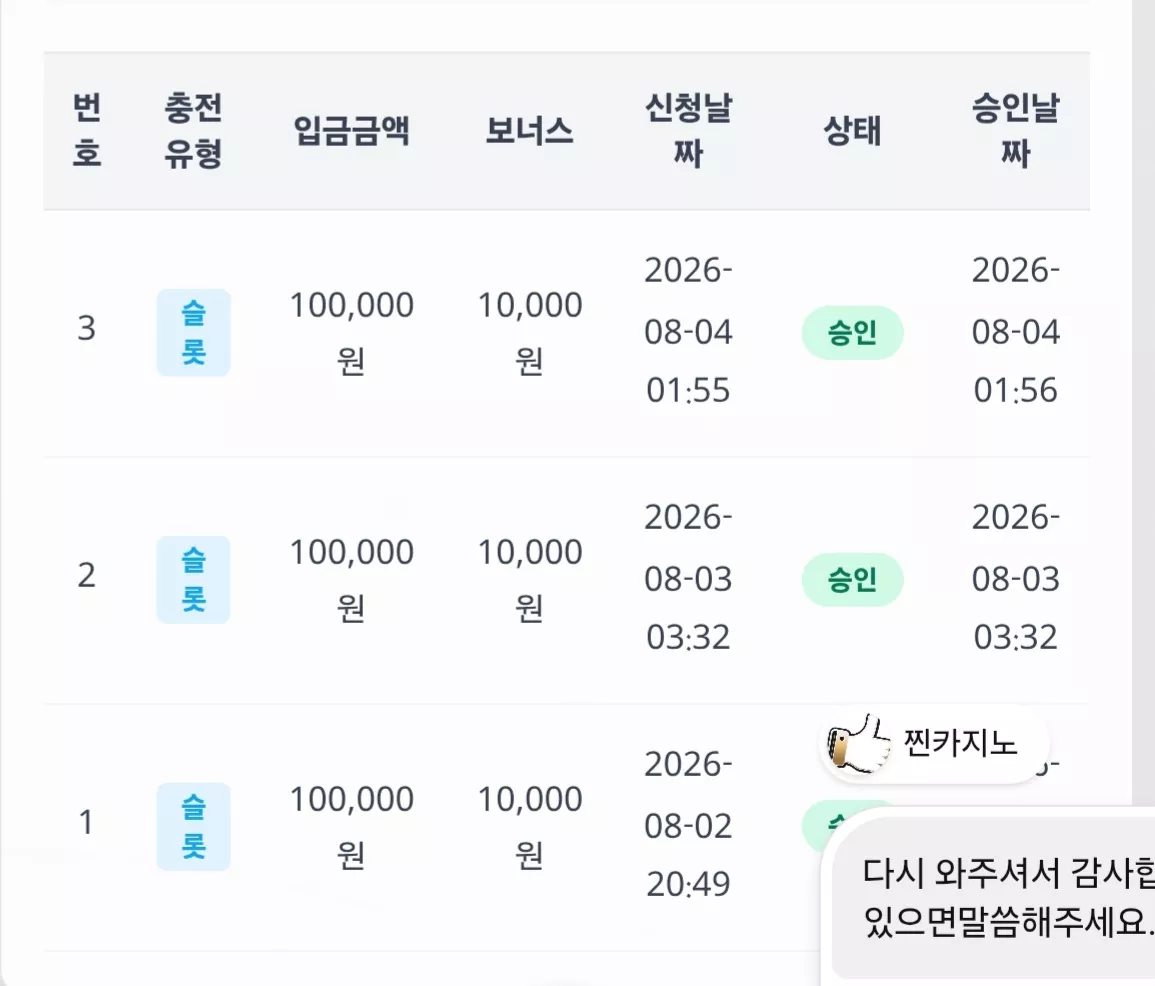Viewport: 1155px width, 986px height.
Task: Click the 상태 column header
Action: [852, 131]
